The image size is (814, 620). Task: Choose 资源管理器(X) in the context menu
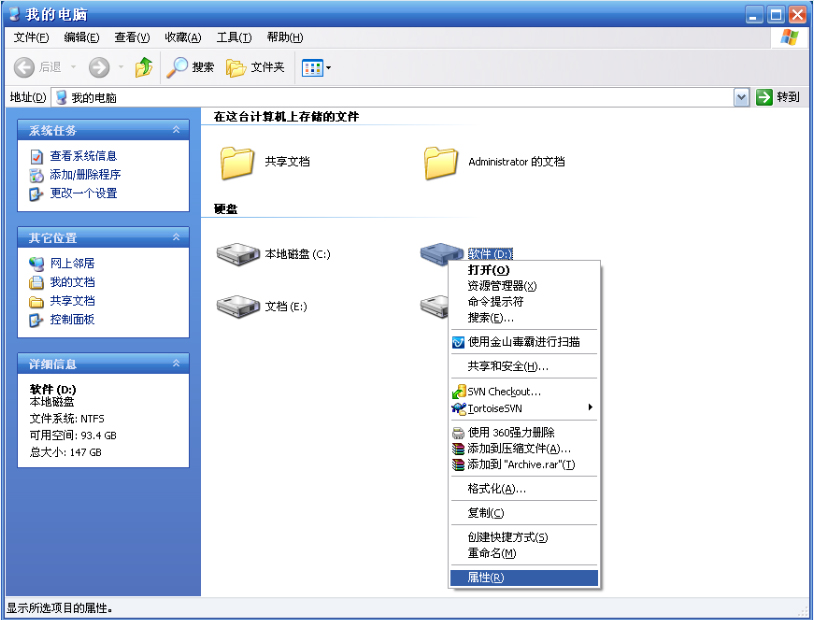pyautogui.click(x=524, y=286)
